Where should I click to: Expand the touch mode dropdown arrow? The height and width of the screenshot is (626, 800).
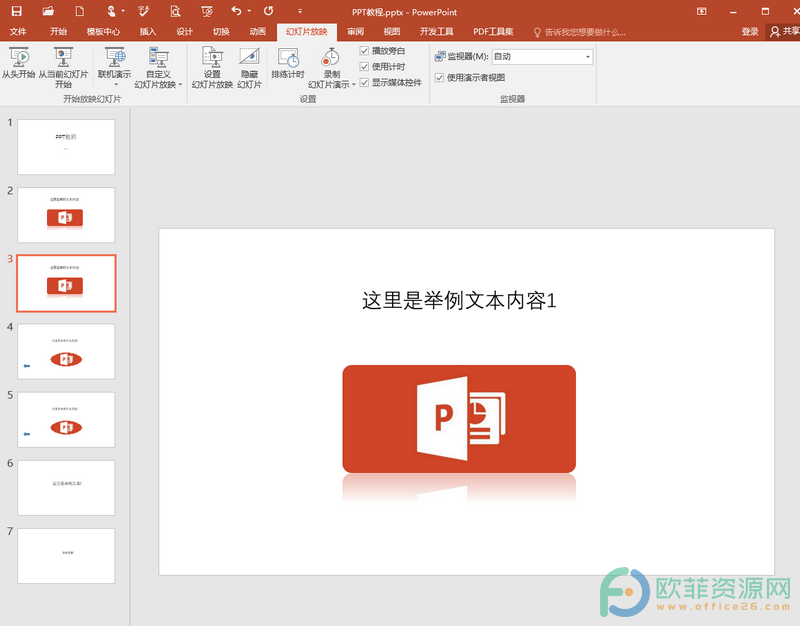123,11
